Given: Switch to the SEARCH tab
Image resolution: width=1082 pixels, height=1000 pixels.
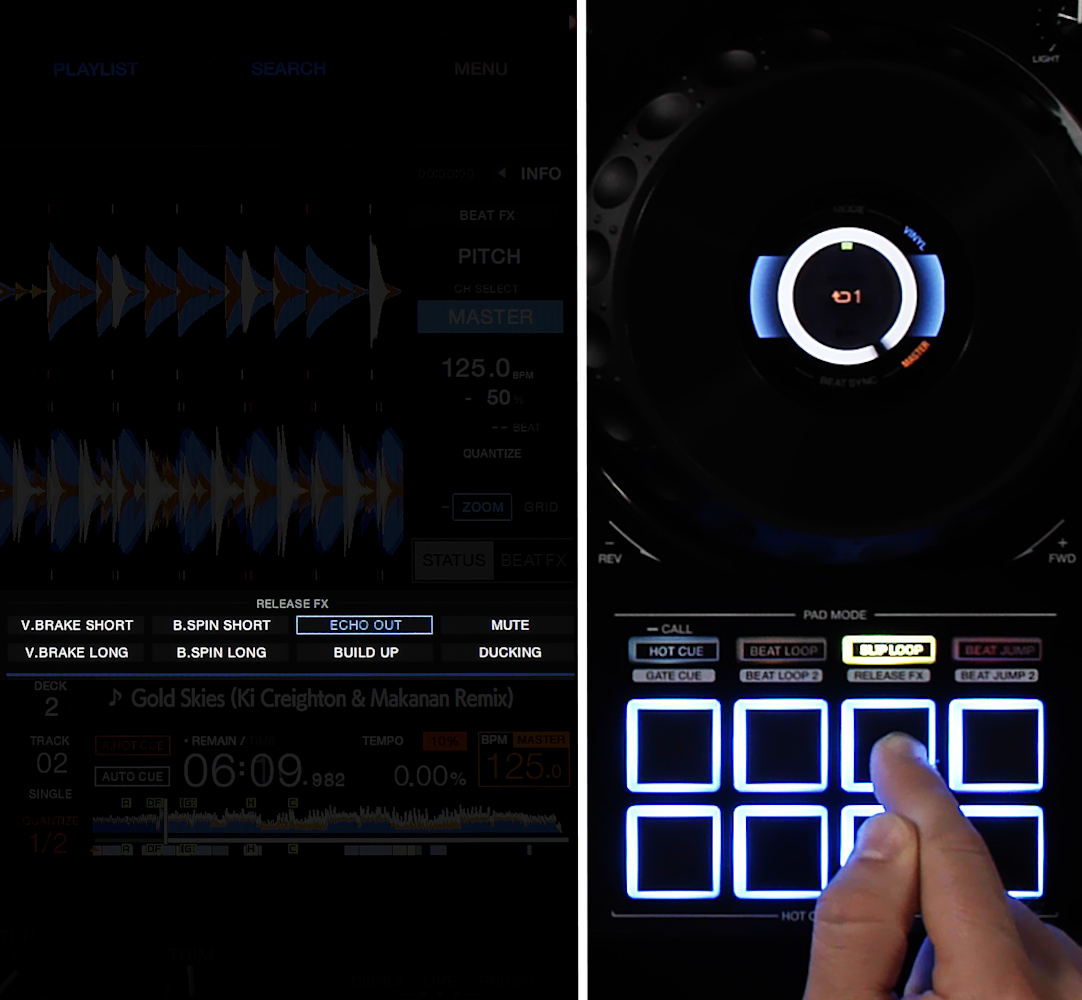Looking at the screenshot, I should tap(288, 70).
